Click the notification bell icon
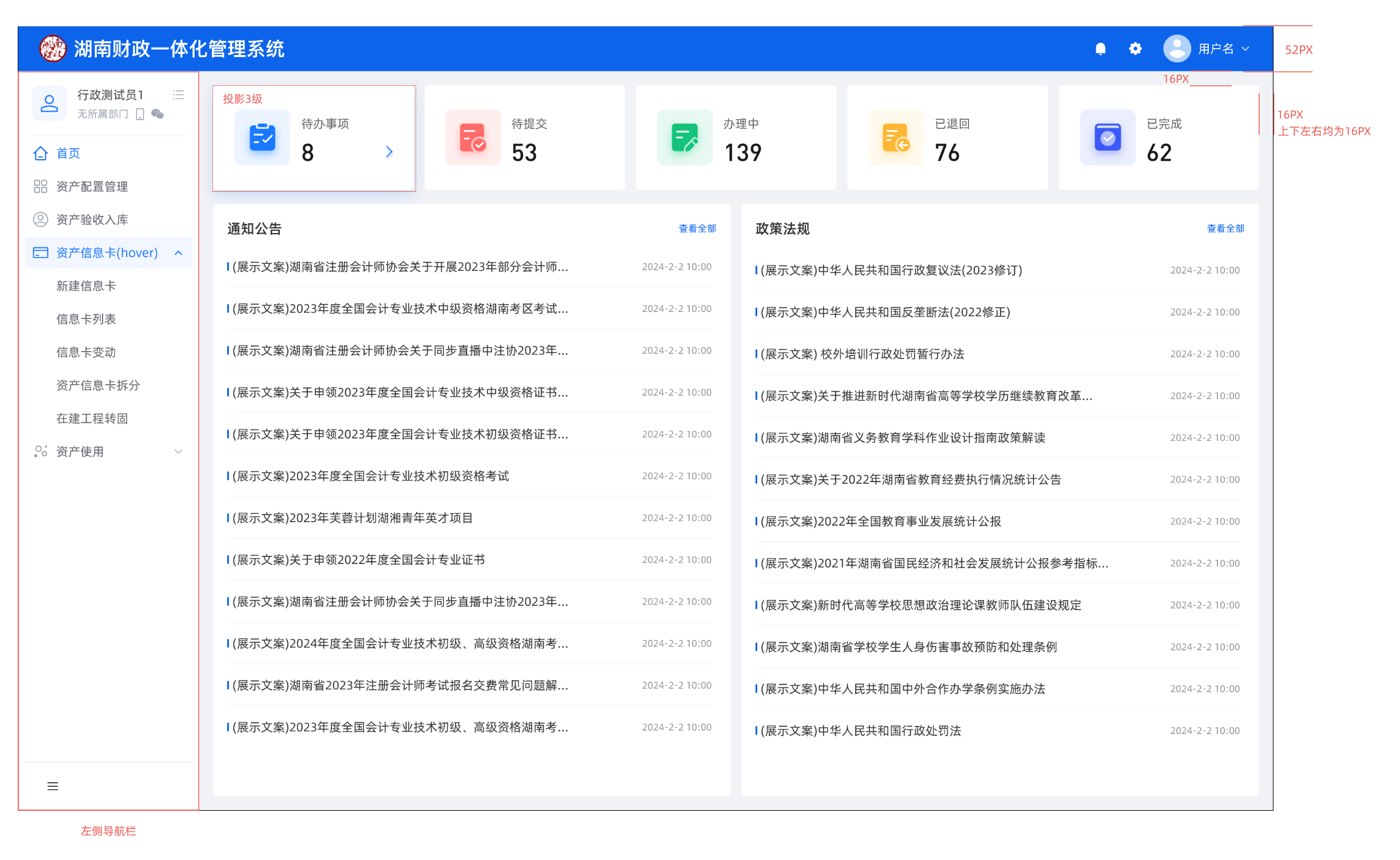 1100,49
